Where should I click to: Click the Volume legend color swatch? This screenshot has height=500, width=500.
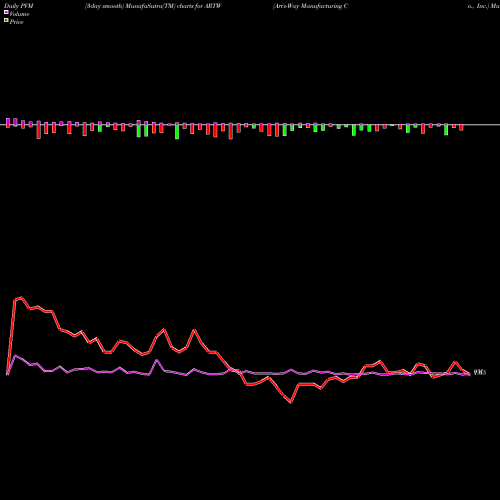tap(6, 12)
